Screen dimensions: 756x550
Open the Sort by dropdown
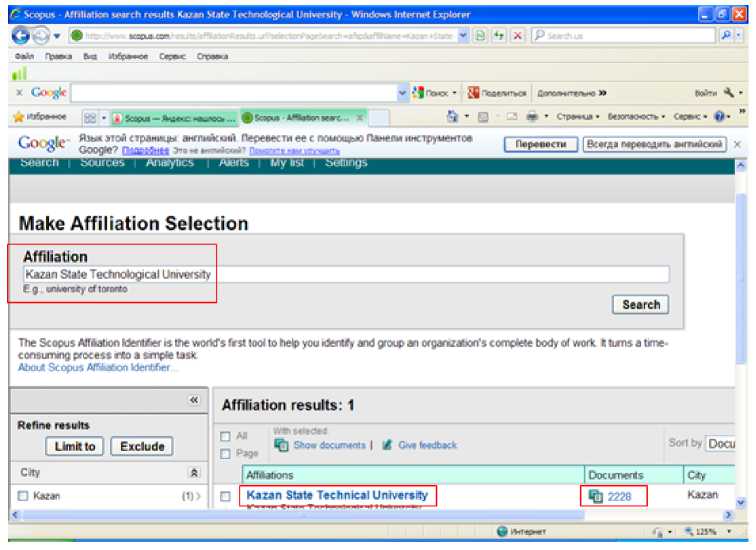[x=720, y=443]
